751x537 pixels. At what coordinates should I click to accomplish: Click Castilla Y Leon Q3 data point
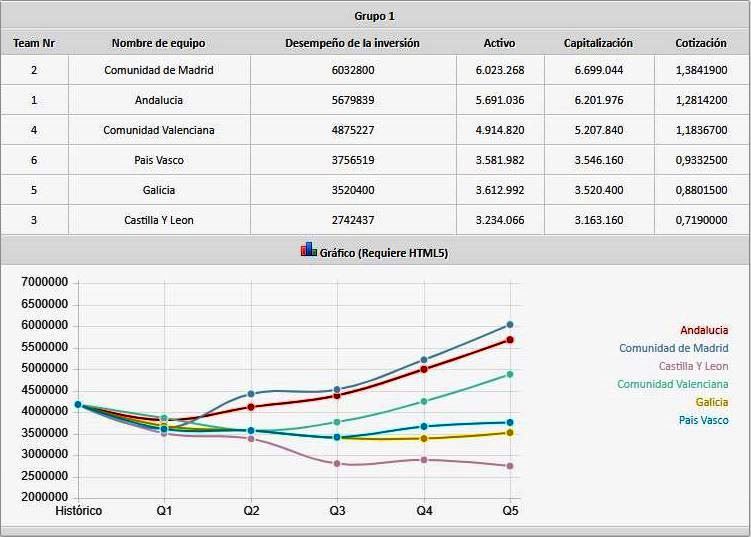(337, 464)
